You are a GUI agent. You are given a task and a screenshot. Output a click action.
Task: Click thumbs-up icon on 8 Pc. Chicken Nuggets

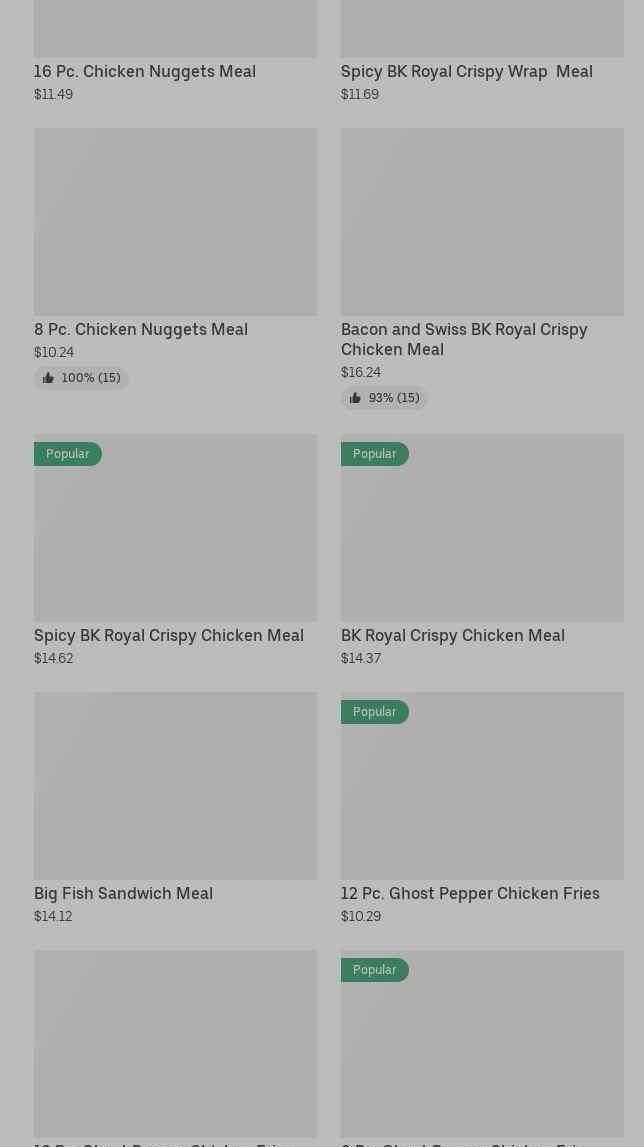tap(48, 378)
